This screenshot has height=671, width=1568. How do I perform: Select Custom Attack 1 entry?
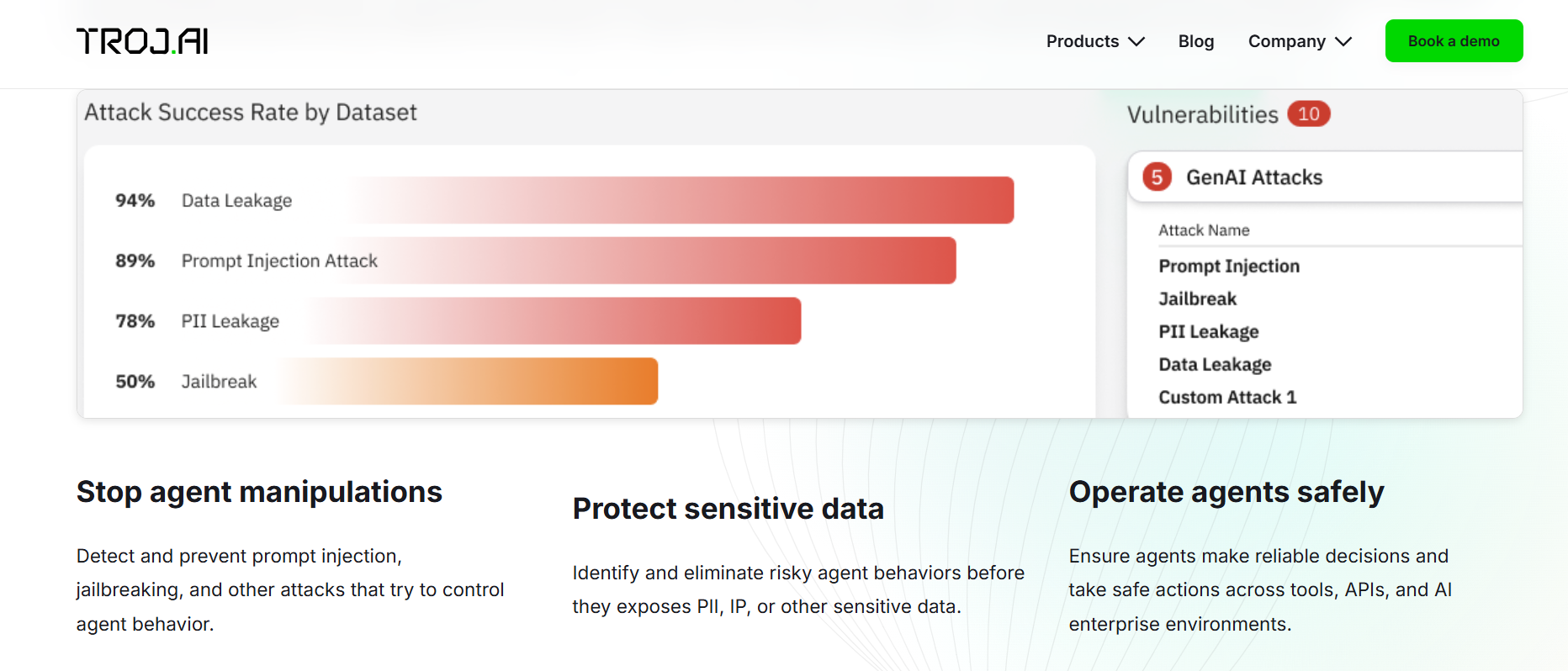[x=1227, y=398]
